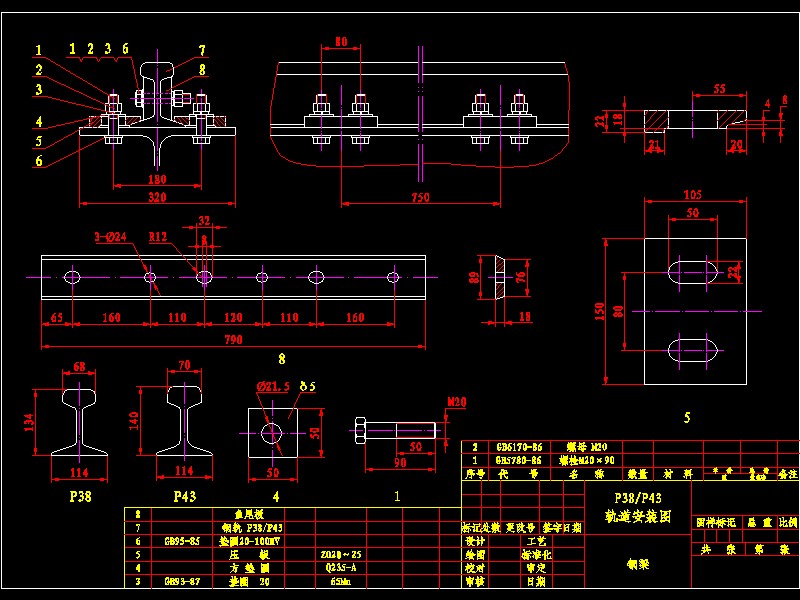Click the 轨道安装图 title in title block
Image resolution: width=800 pixels, height=600 pixels.
[637, 517]
